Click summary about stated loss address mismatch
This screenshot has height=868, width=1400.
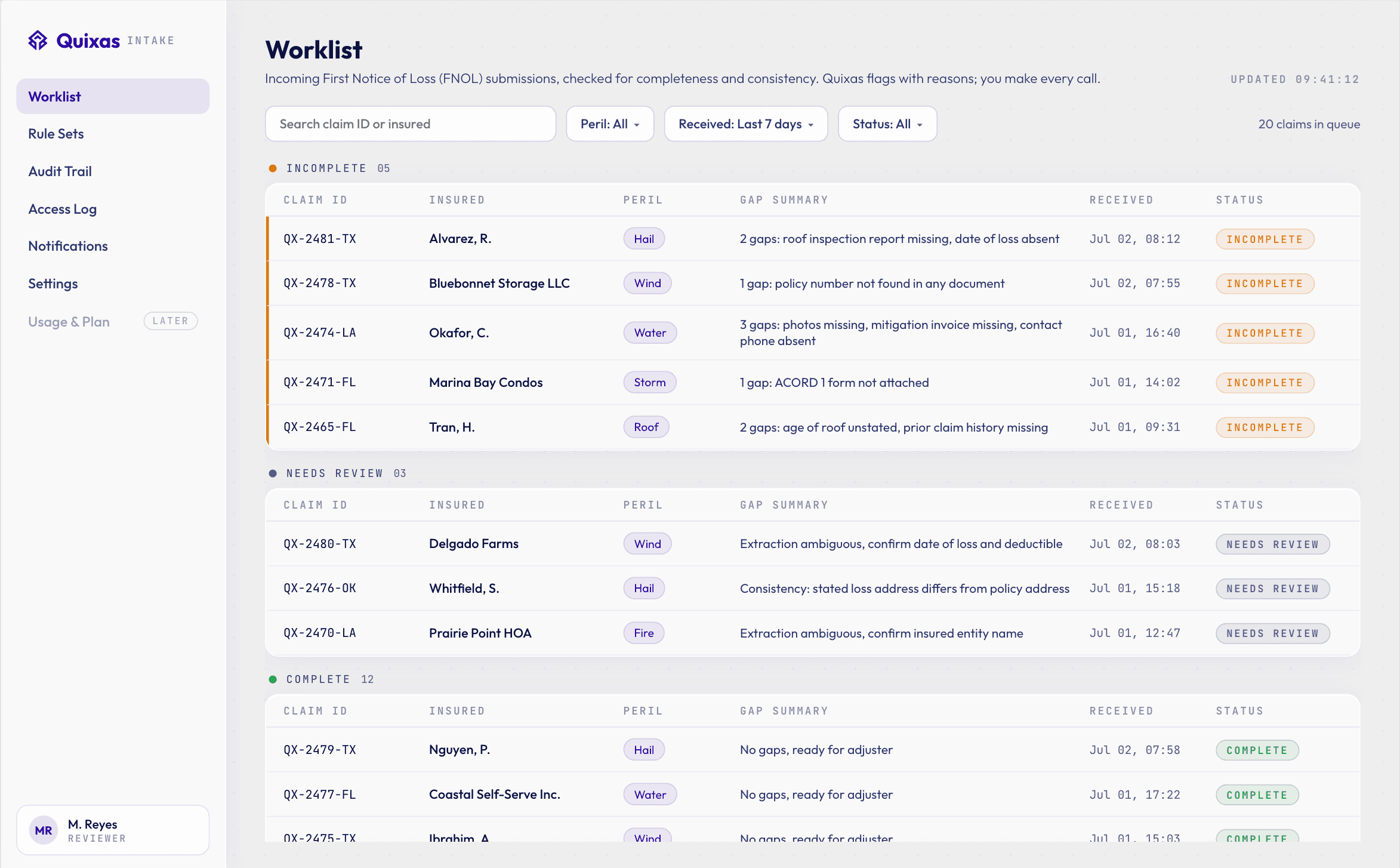(x=905, y=588)
